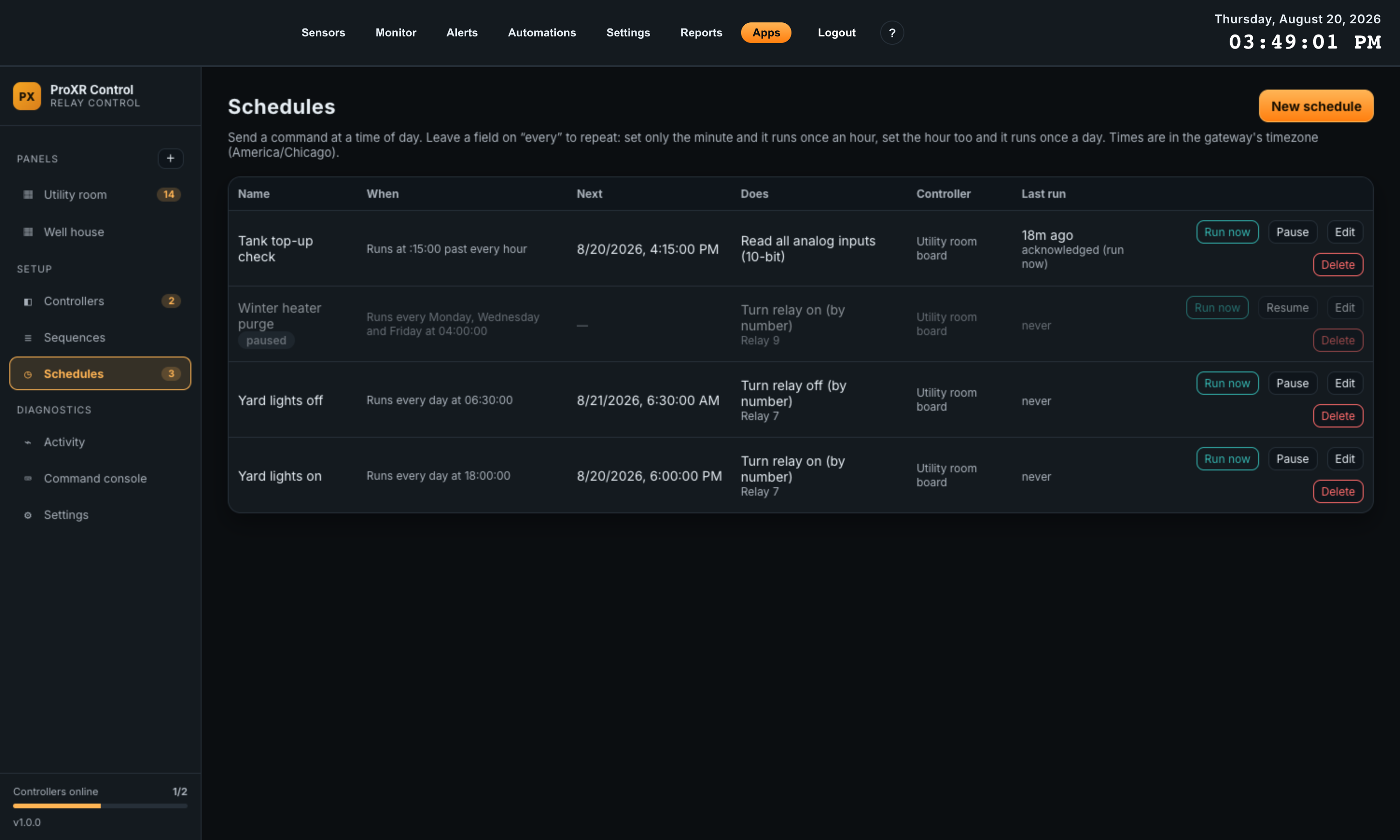The width and height of the screenshot is (1400, 840).
Task: Click the Name column header
Action: pos(253,194)
